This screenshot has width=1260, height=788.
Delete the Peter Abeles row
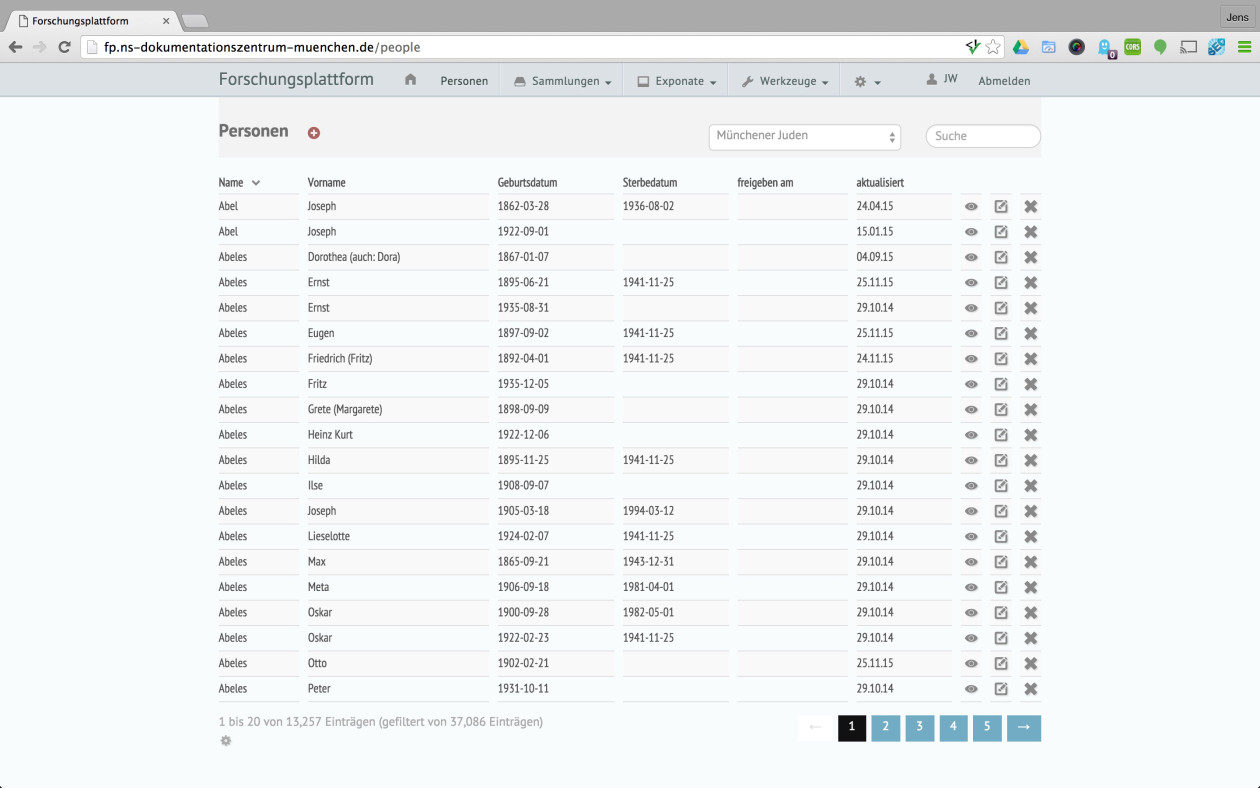pyautogui.click(x=1031, y=689)
